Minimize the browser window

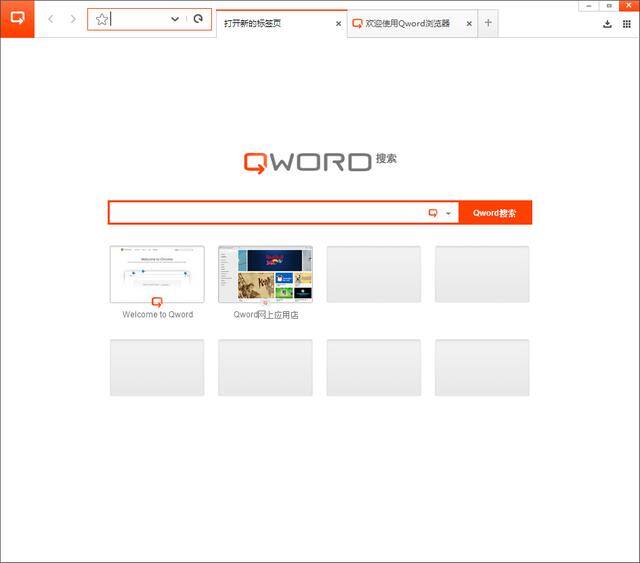pyautogui.click(x=589, y=6)
